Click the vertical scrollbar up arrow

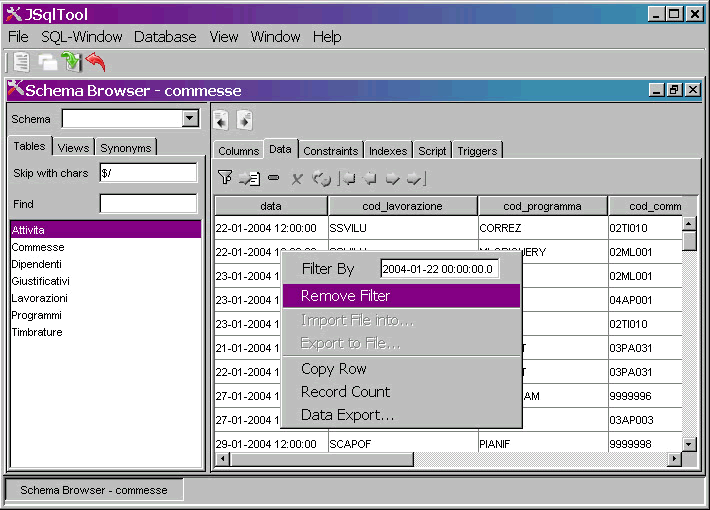tap(689, 223)
